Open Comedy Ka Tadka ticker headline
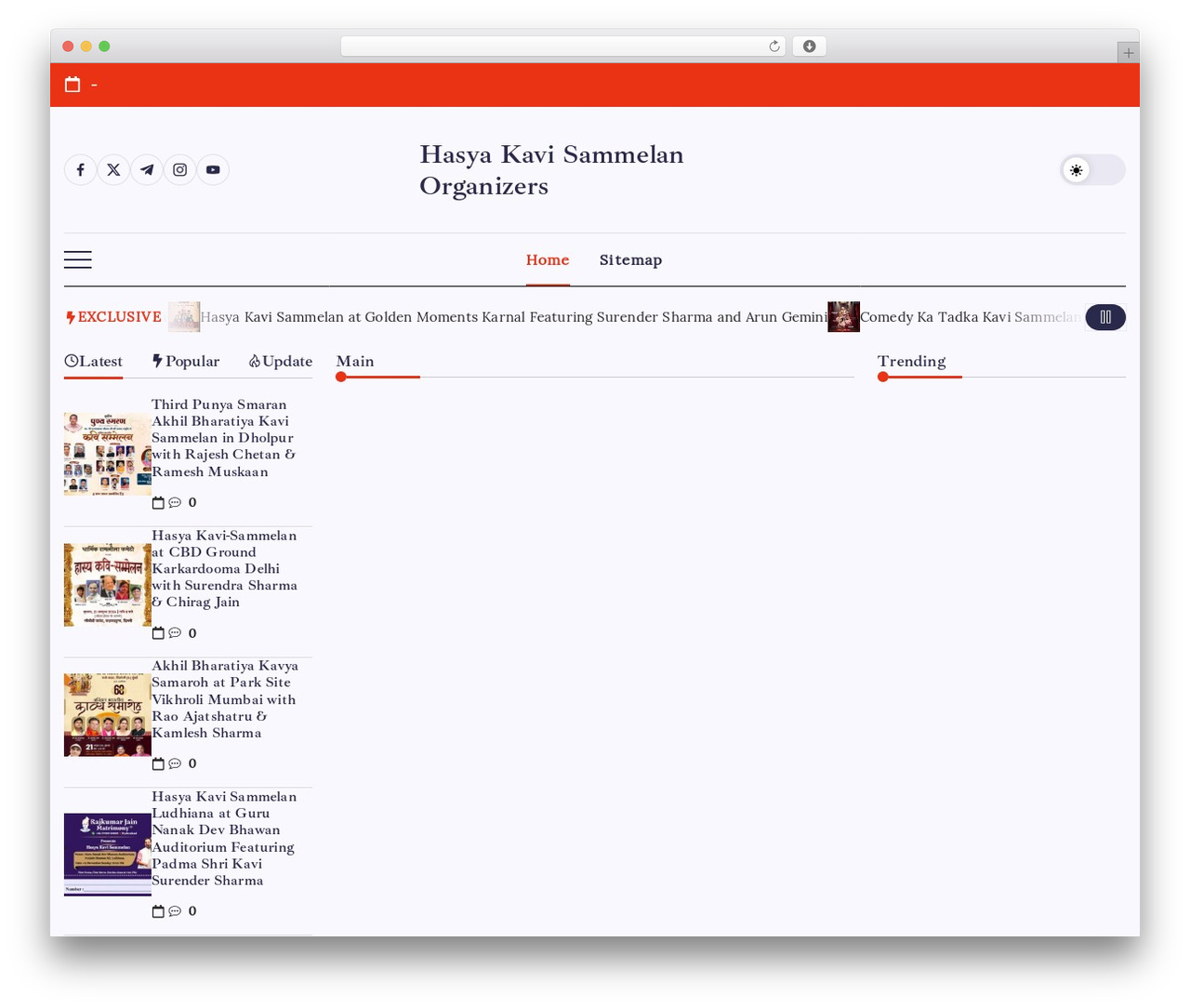Screen dimensions: 1190x1008 [971, 317]
